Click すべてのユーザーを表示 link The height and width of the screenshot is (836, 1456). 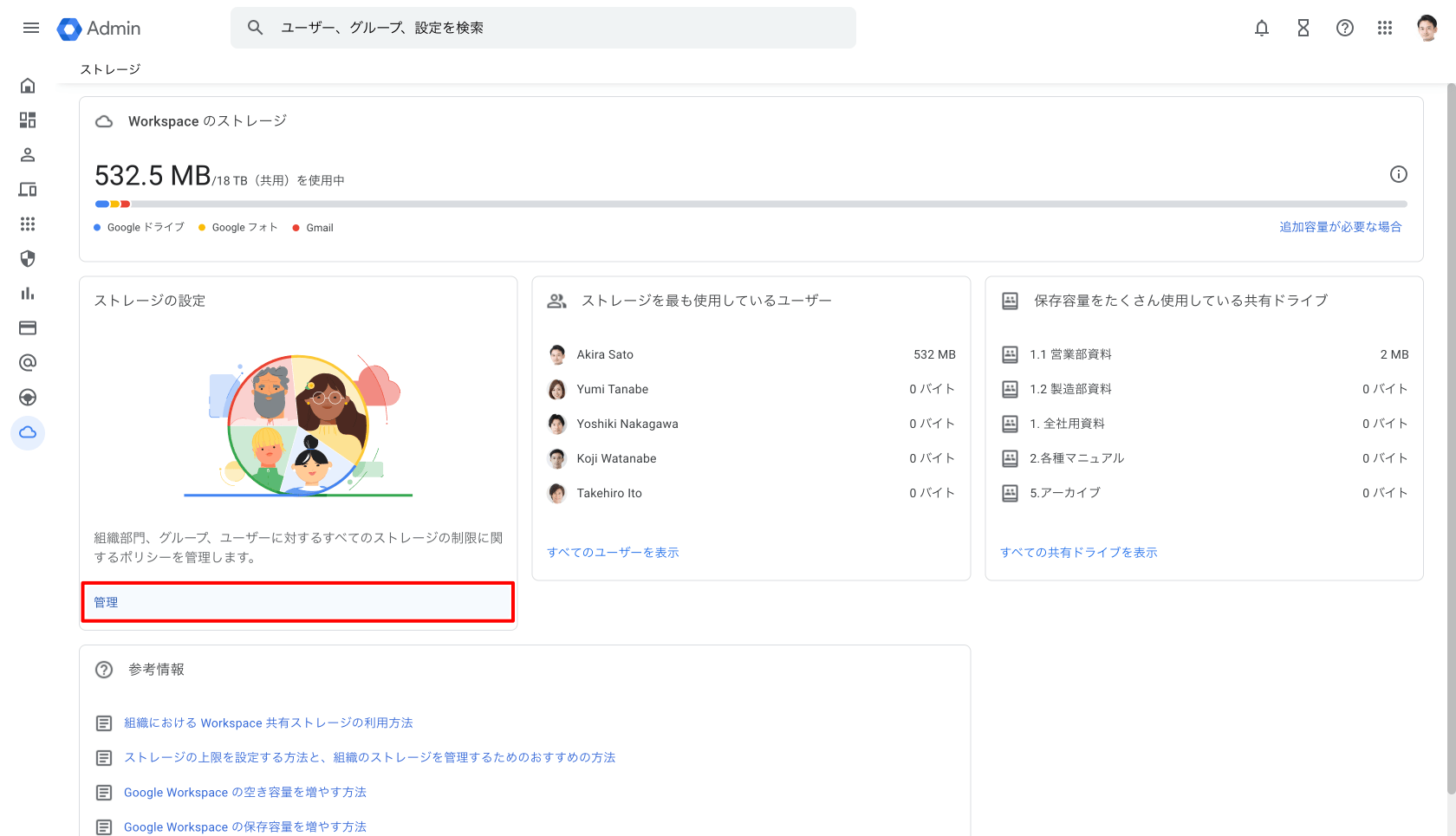(613, 553)
